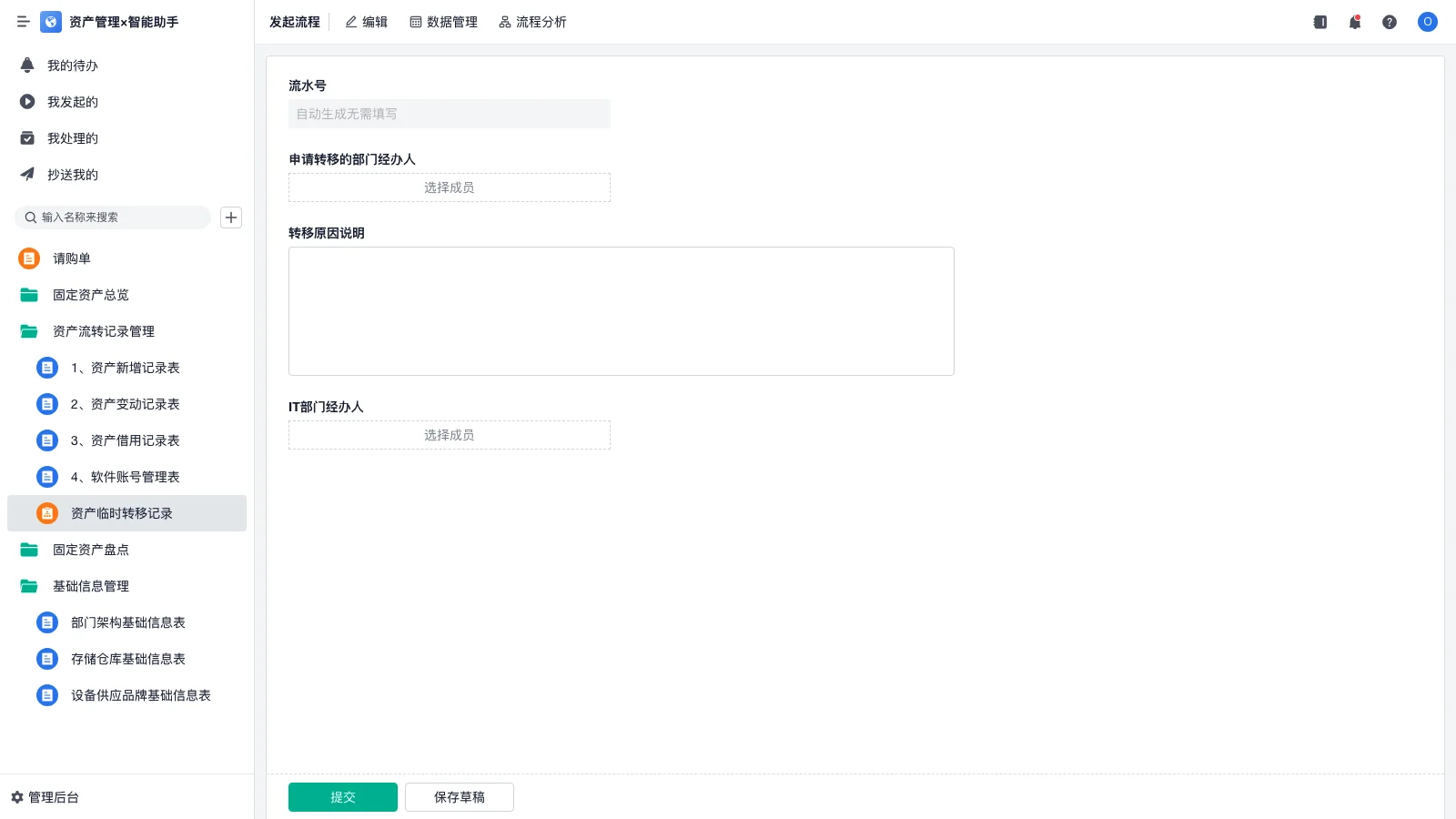Image resolution: width=1456 pixels, height=819 pixels.
Task: Select 资产临时转移记录 in the sidebar
Action: pos(126,513)
